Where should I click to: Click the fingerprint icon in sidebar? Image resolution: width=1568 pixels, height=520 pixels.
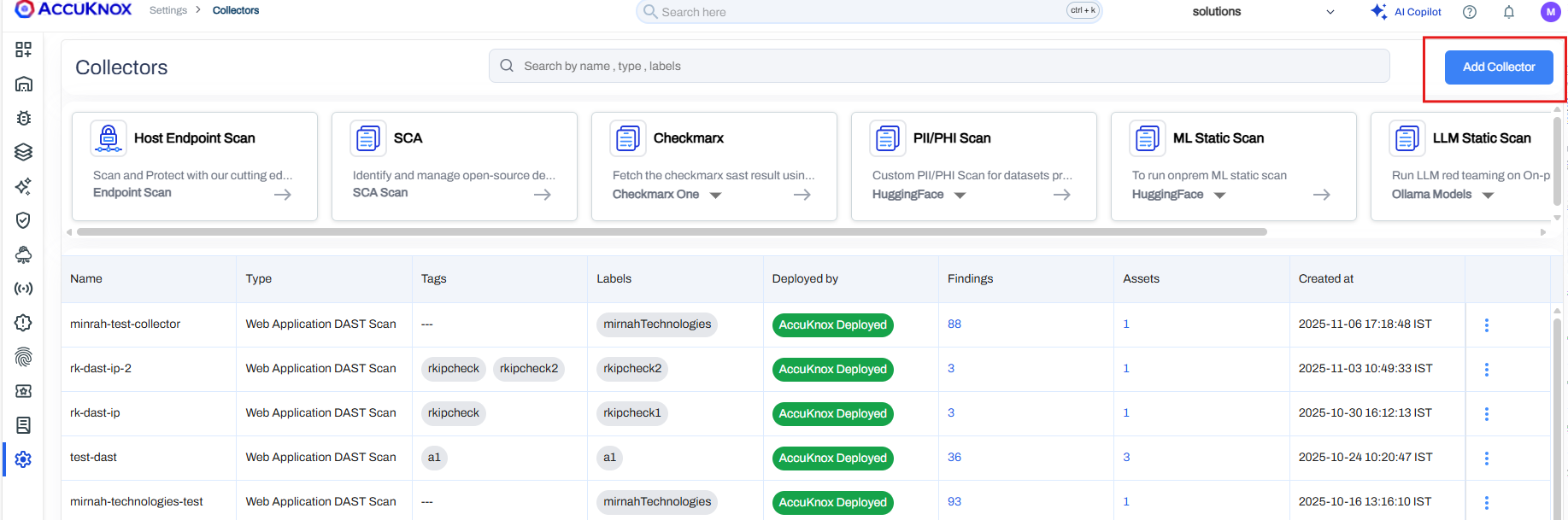(23, 357)
